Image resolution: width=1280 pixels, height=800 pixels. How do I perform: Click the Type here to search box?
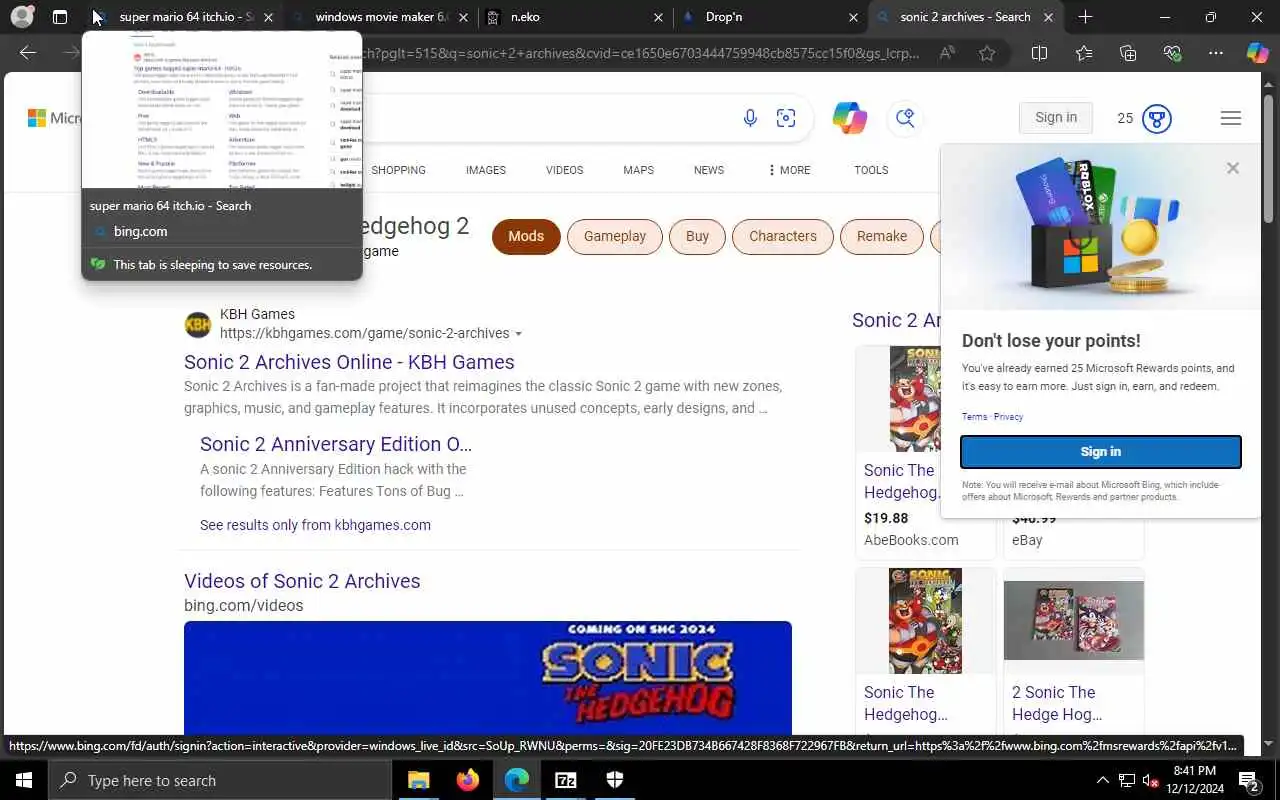coord(220,780)
